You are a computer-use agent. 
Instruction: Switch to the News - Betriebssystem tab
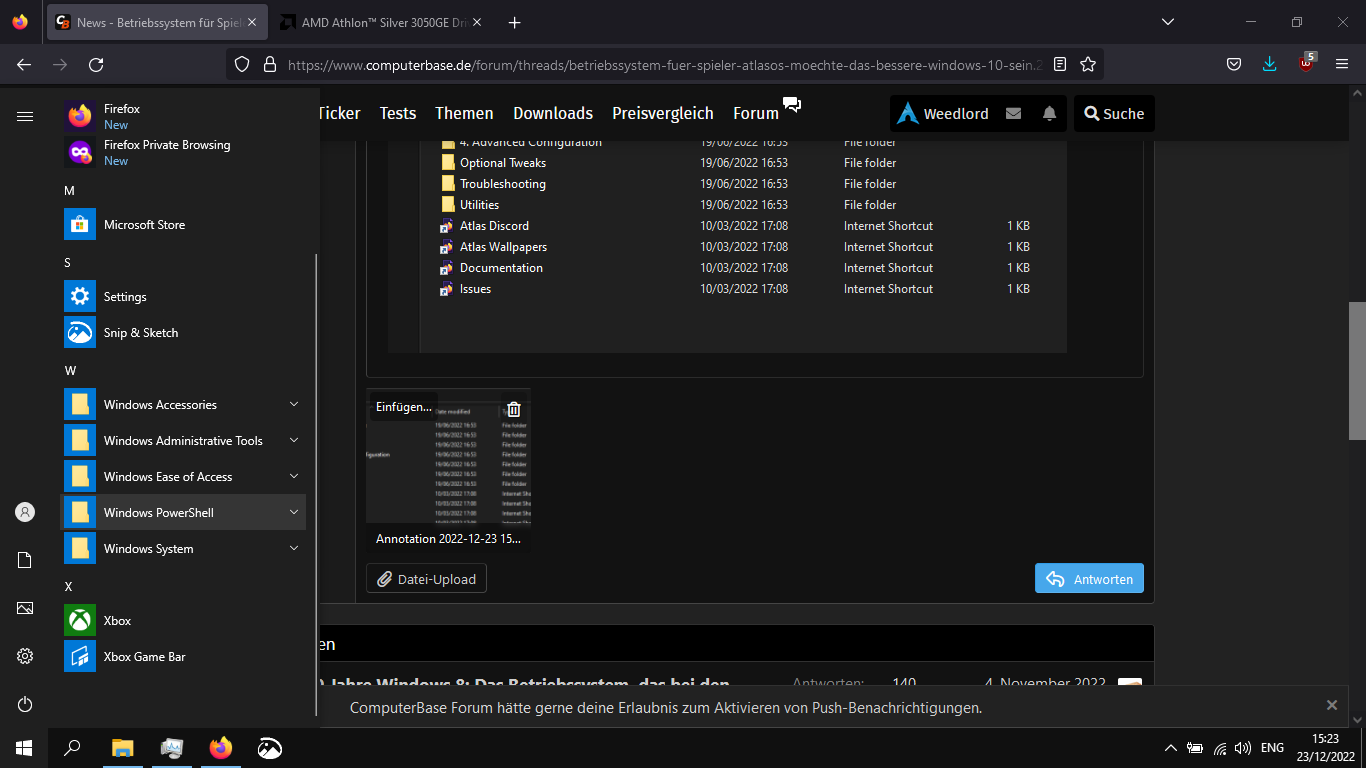158,22
